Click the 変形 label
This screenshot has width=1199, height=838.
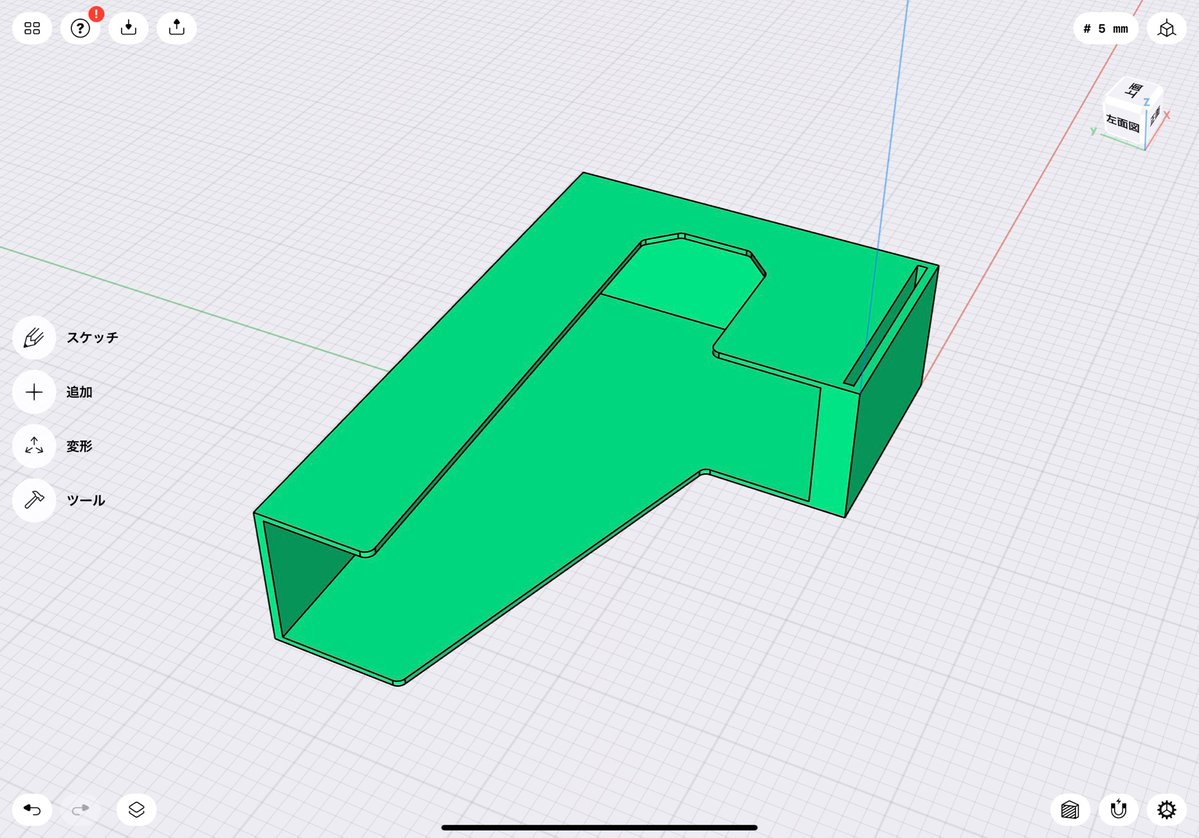80,446
